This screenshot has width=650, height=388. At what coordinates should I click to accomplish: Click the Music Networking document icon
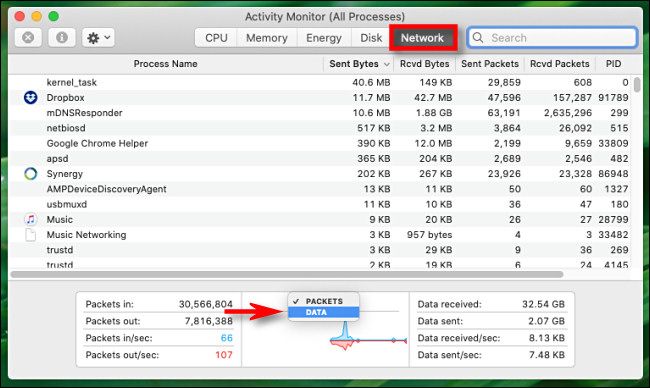(31, 235)
